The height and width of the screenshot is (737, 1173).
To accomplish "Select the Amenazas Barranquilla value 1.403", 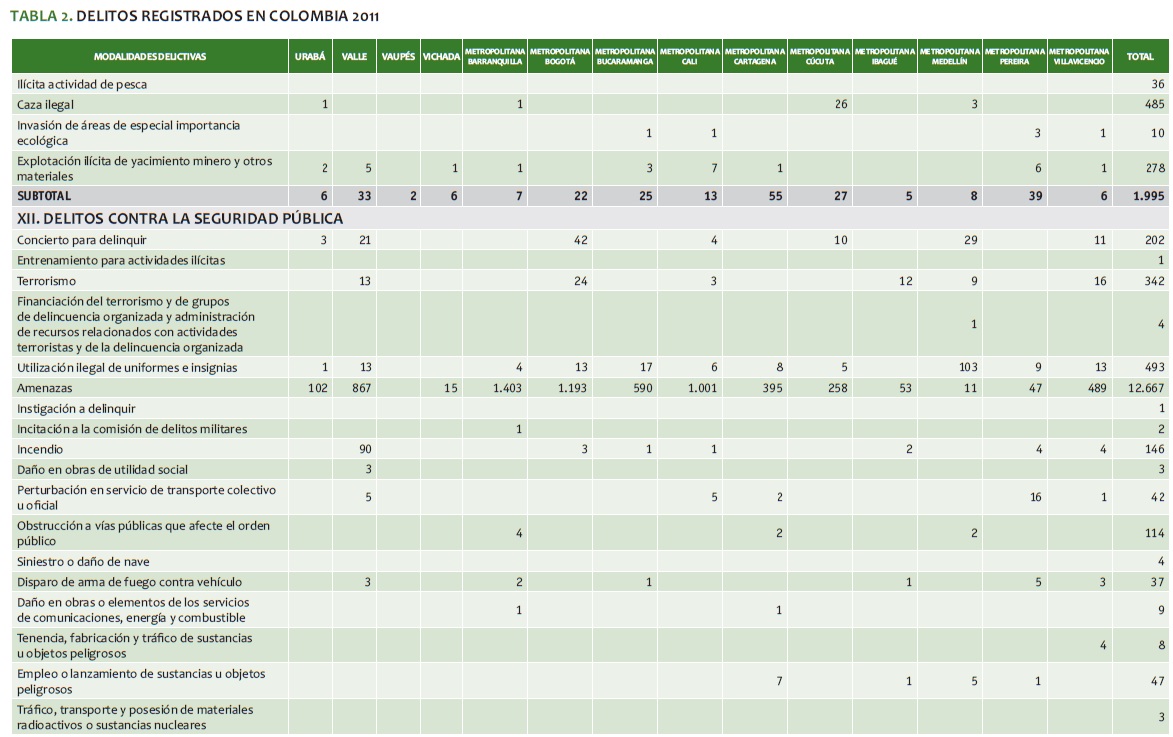I will tap(506, 387).
